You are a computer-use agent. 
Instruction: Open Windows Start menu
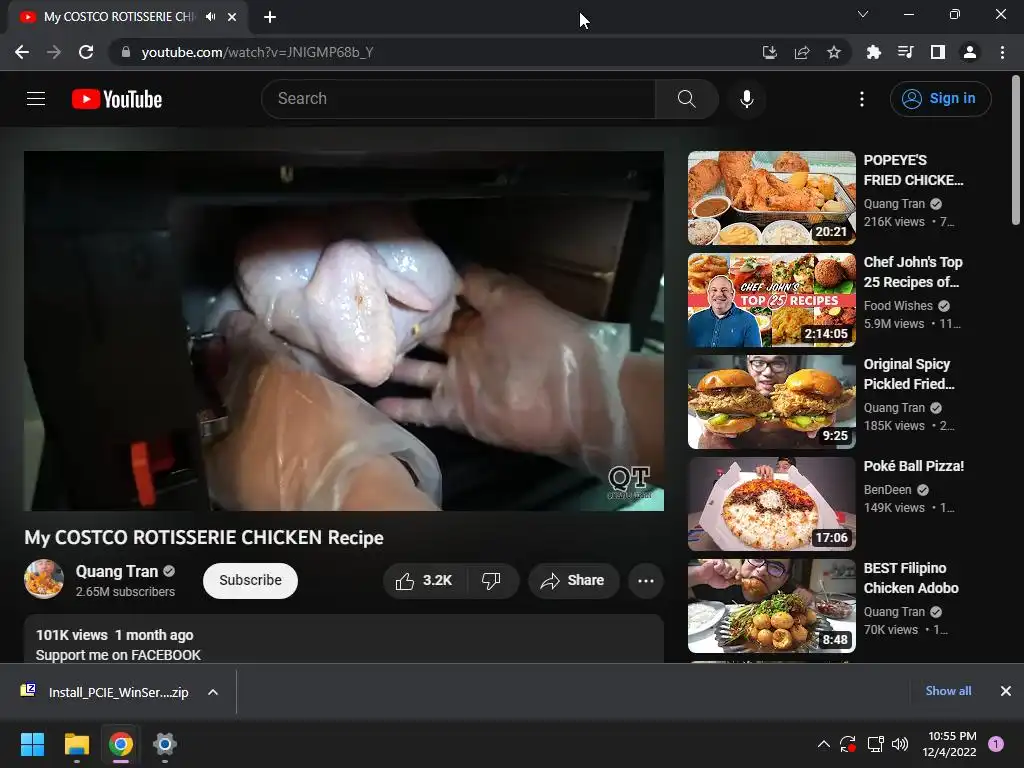(x=32, y=744)
